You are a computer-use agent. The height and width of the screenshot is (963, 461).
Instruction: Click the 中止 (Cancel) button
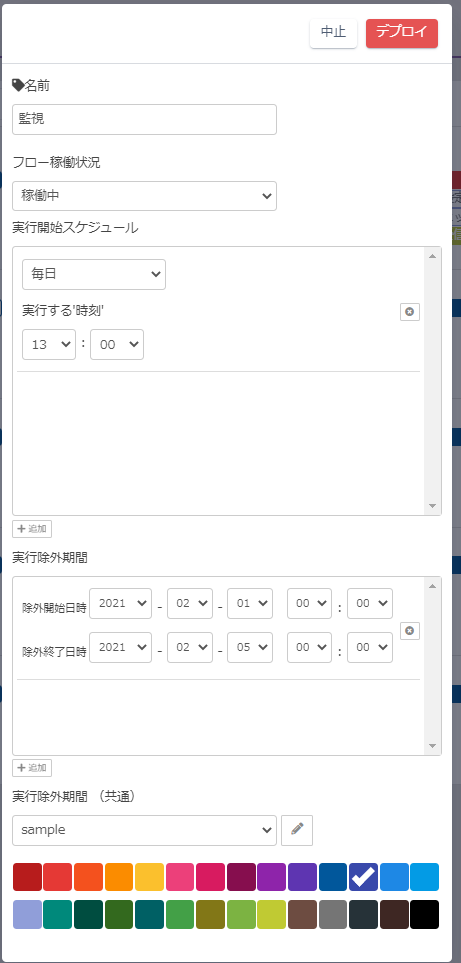coord(333,33)
